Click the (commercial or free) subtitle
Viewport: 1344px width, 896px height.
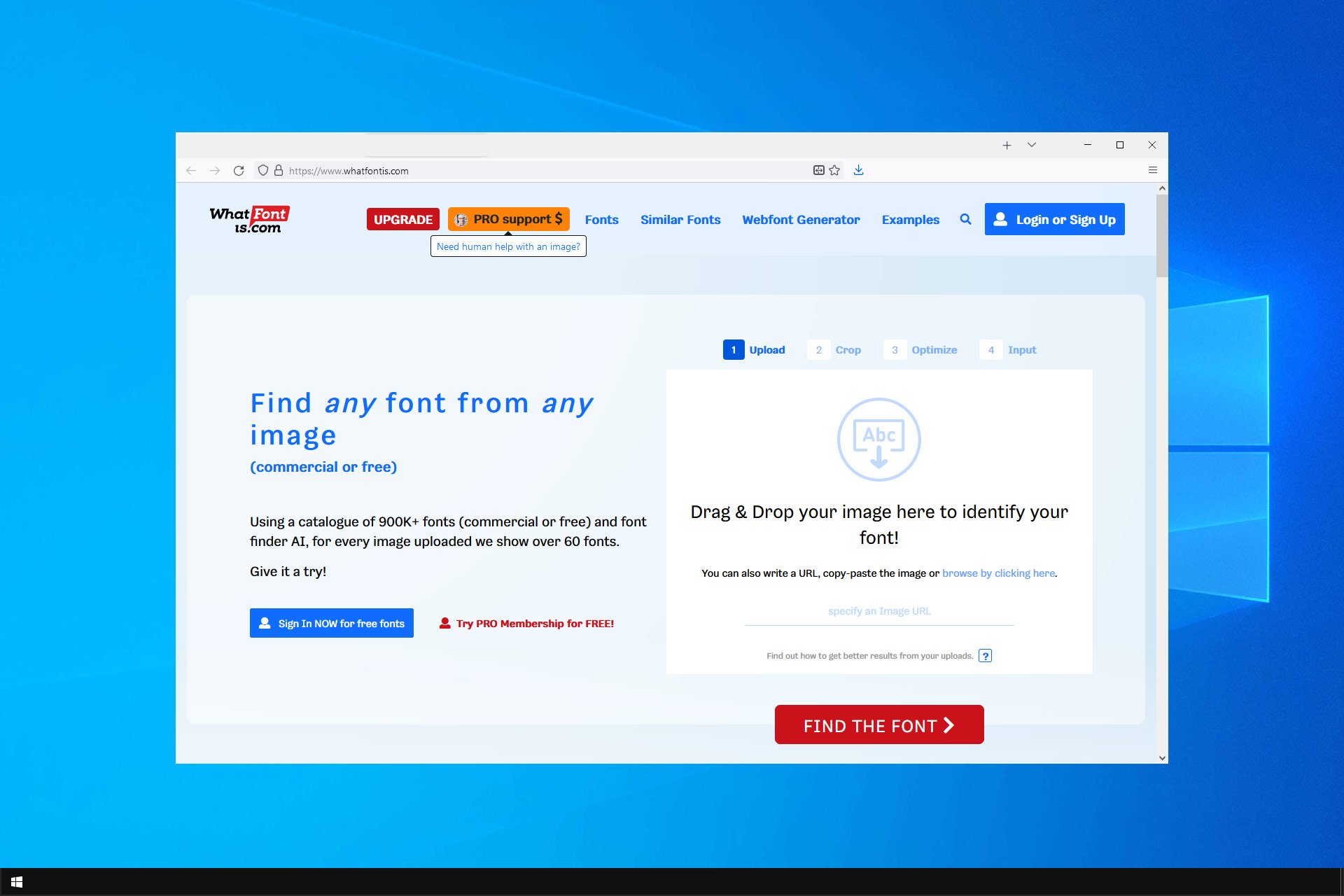(x=323, y=467)
